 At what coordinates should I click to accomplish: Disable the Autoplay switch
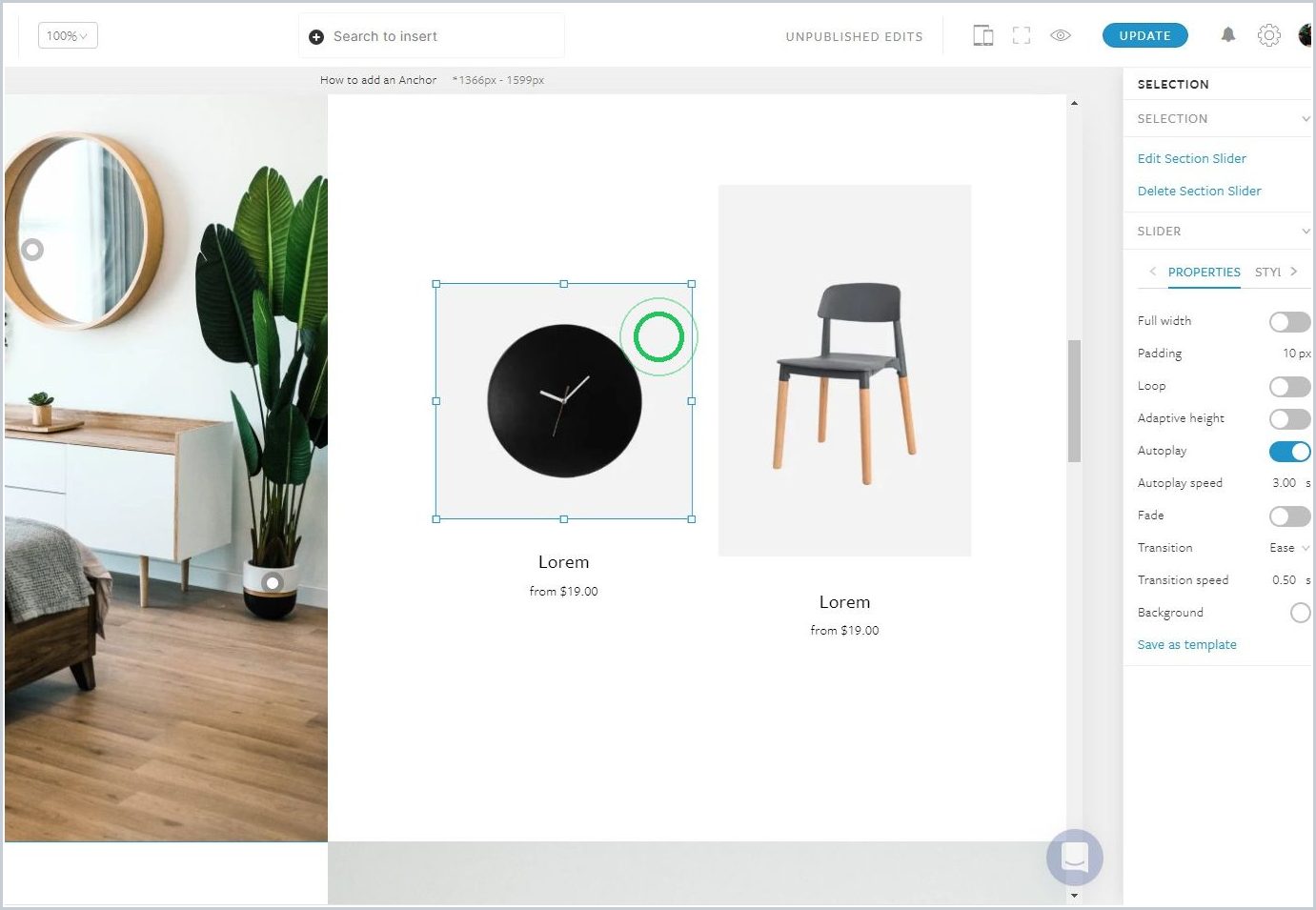(1289, 452)
